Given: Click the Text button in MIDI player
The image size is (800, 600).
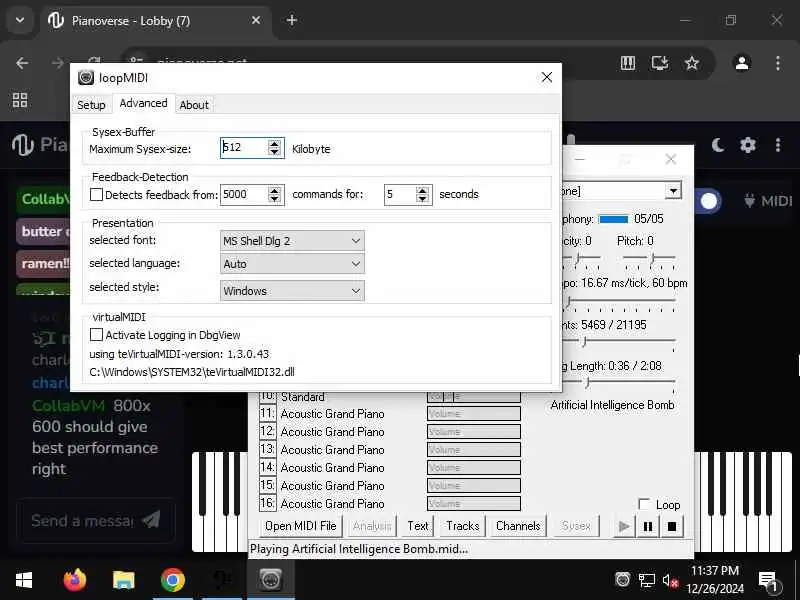Looking at the screenshot, I should (x=418, y=526).
